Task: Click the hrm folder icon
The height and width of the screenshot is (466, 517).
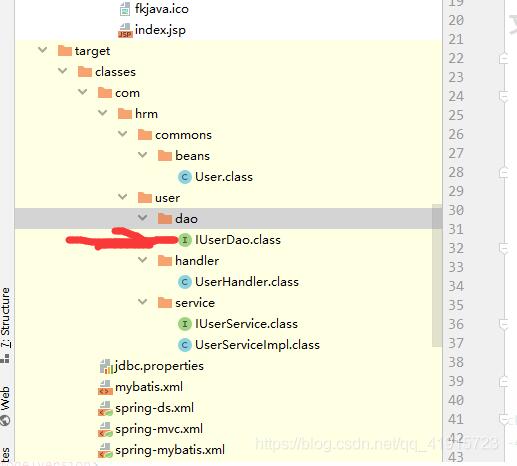Action: pyautogui.click(x=125, y=114)
